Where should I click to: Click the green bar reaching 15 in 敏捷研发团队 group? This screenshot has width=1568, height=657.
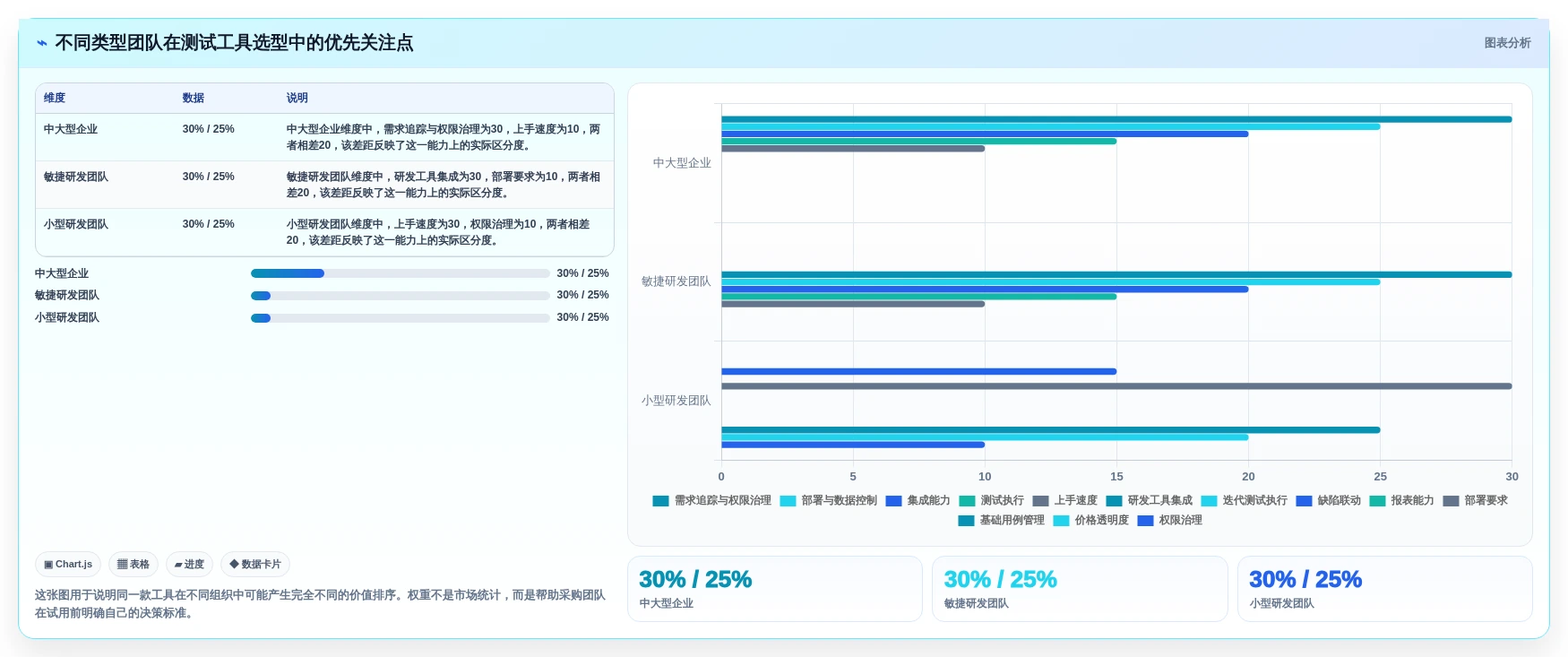[918, 297]
